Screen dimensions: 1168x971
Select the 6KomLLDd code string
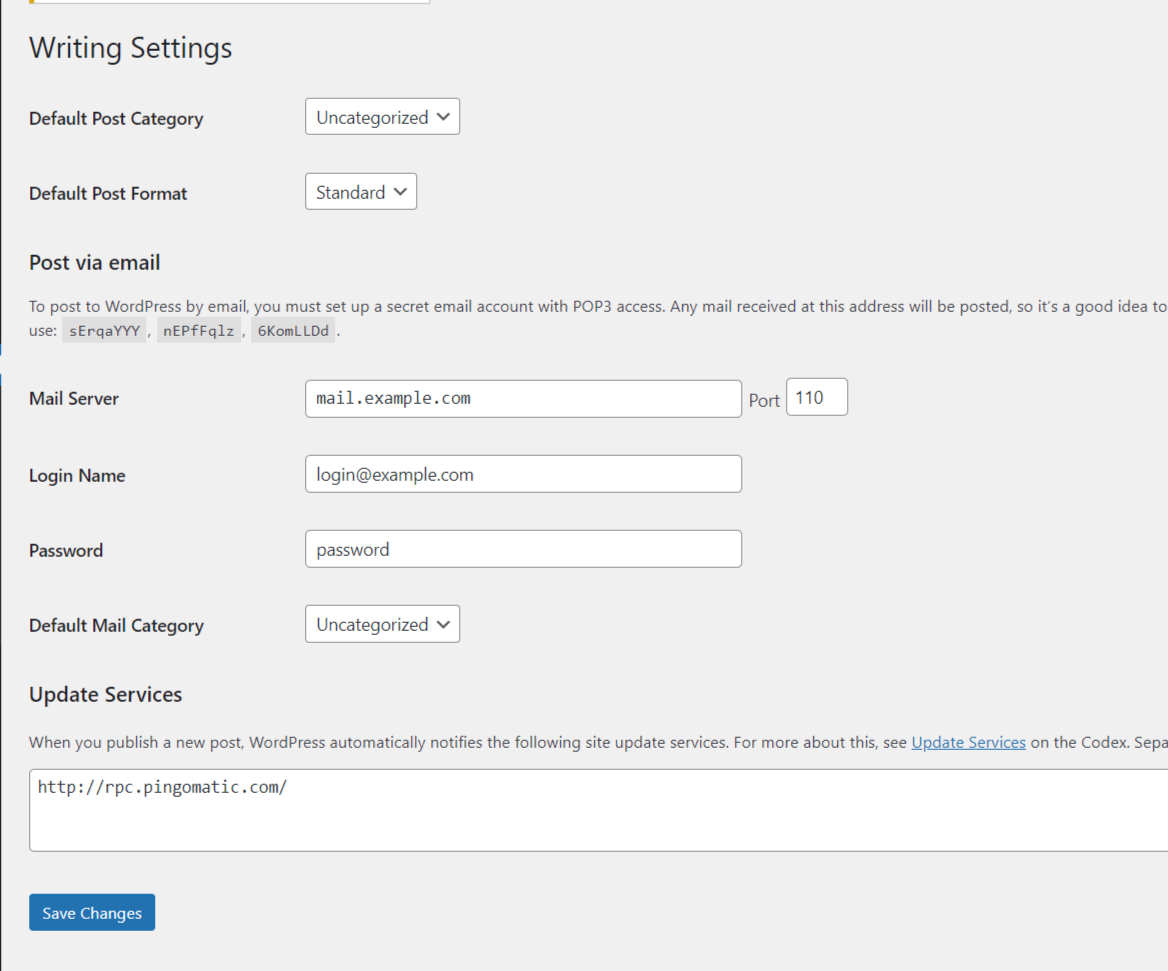[293, 331]
